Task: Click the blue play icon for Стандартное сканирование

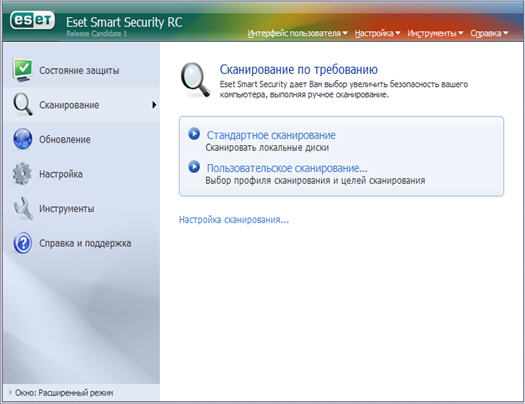Action: pyautogui.click(x=194, y=134)
